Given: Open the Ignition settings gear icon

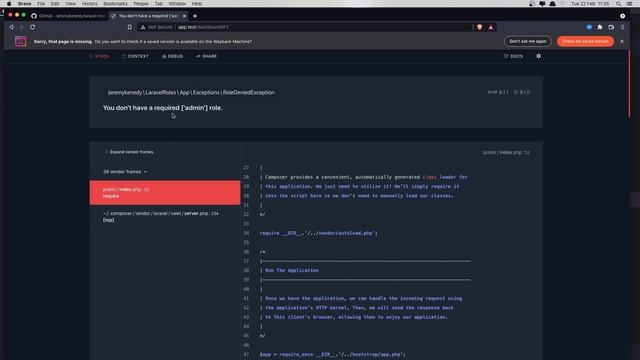Looking at the screenshot, I should [538, 56].
